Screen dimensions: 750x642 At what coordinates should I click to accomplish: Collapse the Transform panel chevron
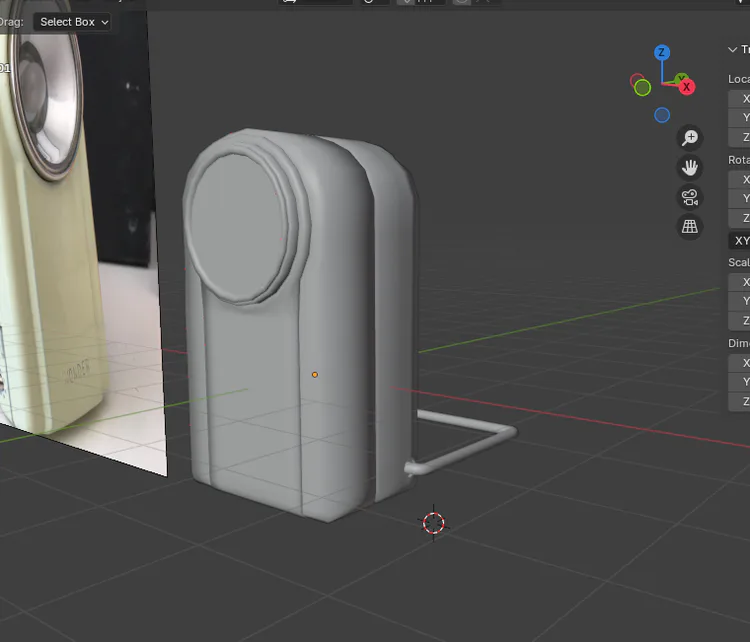732,49
